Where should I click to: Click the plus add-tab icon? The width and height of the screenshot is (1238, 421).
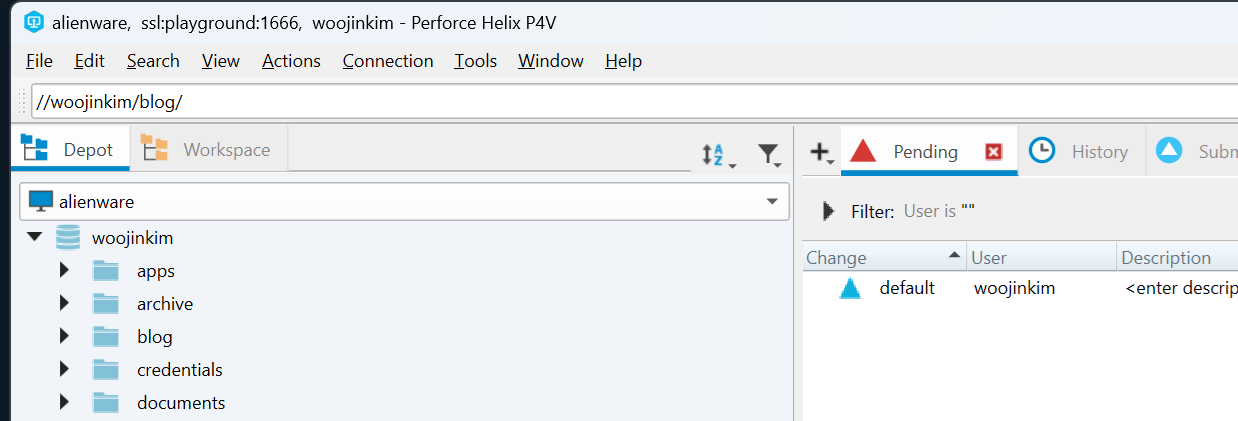tap(821, 152)
